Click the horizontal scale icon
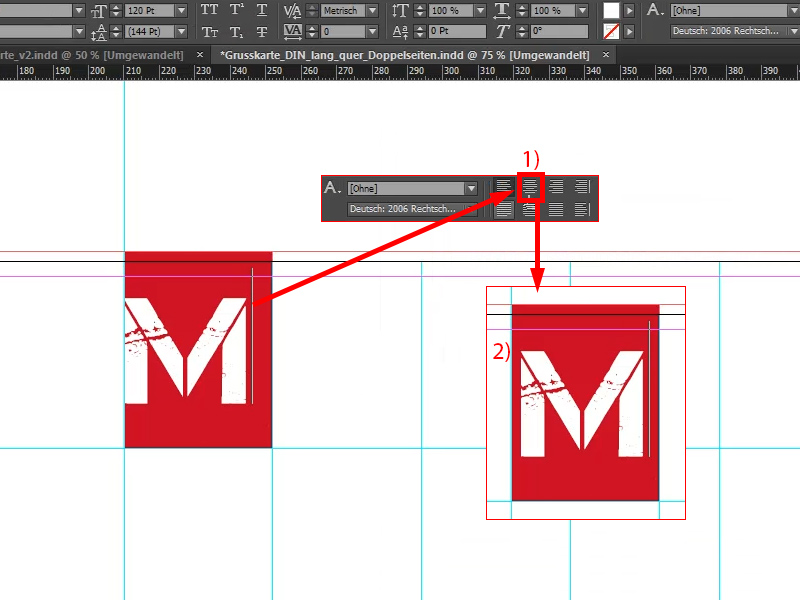The width and height of the screenshot is (800, 600). pyautogui.click(x=502, y=10)
